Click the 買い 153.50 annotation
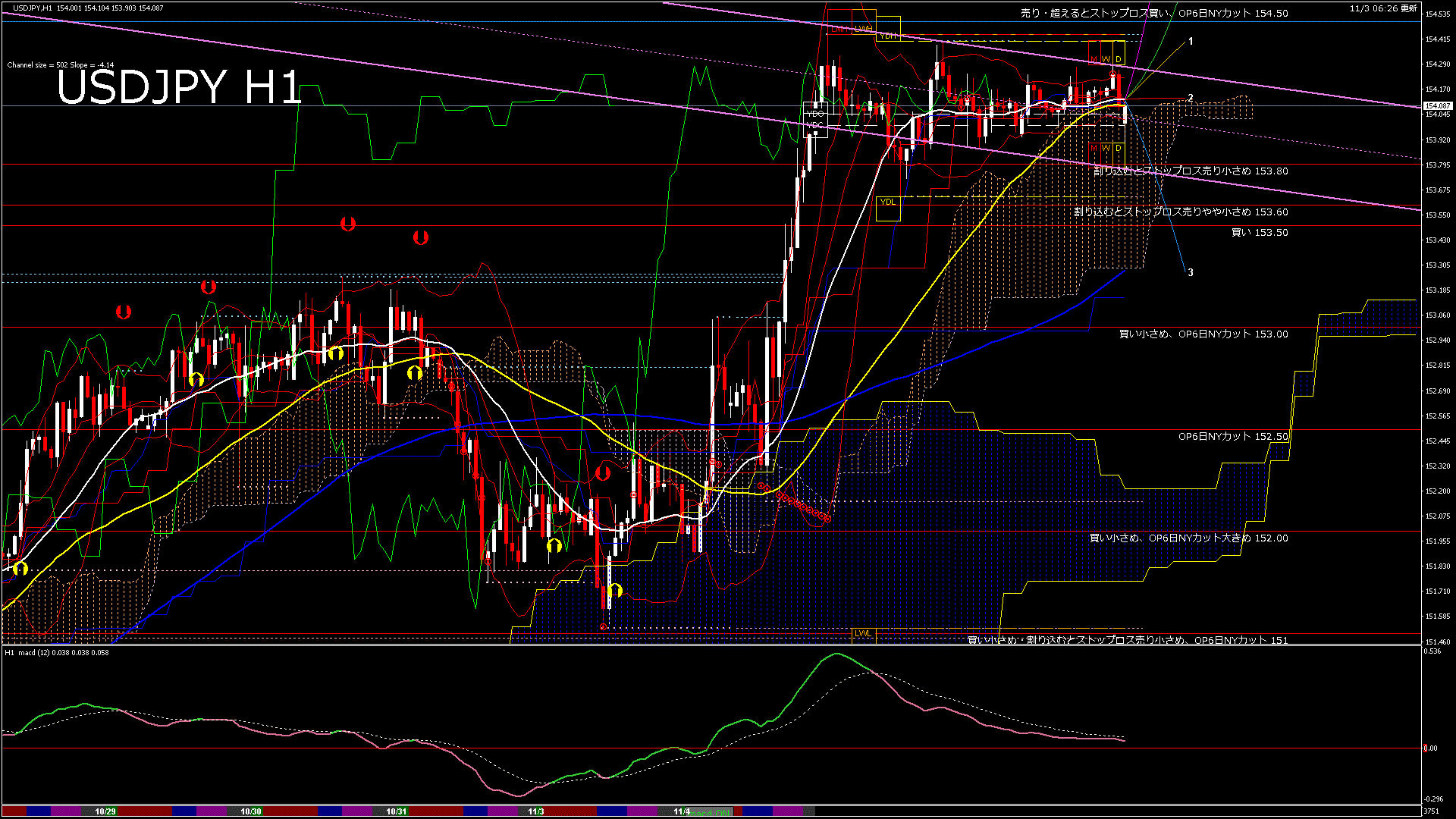Image resolution: width=1456 pixels, height=819 pixels. coord(1259,233)
